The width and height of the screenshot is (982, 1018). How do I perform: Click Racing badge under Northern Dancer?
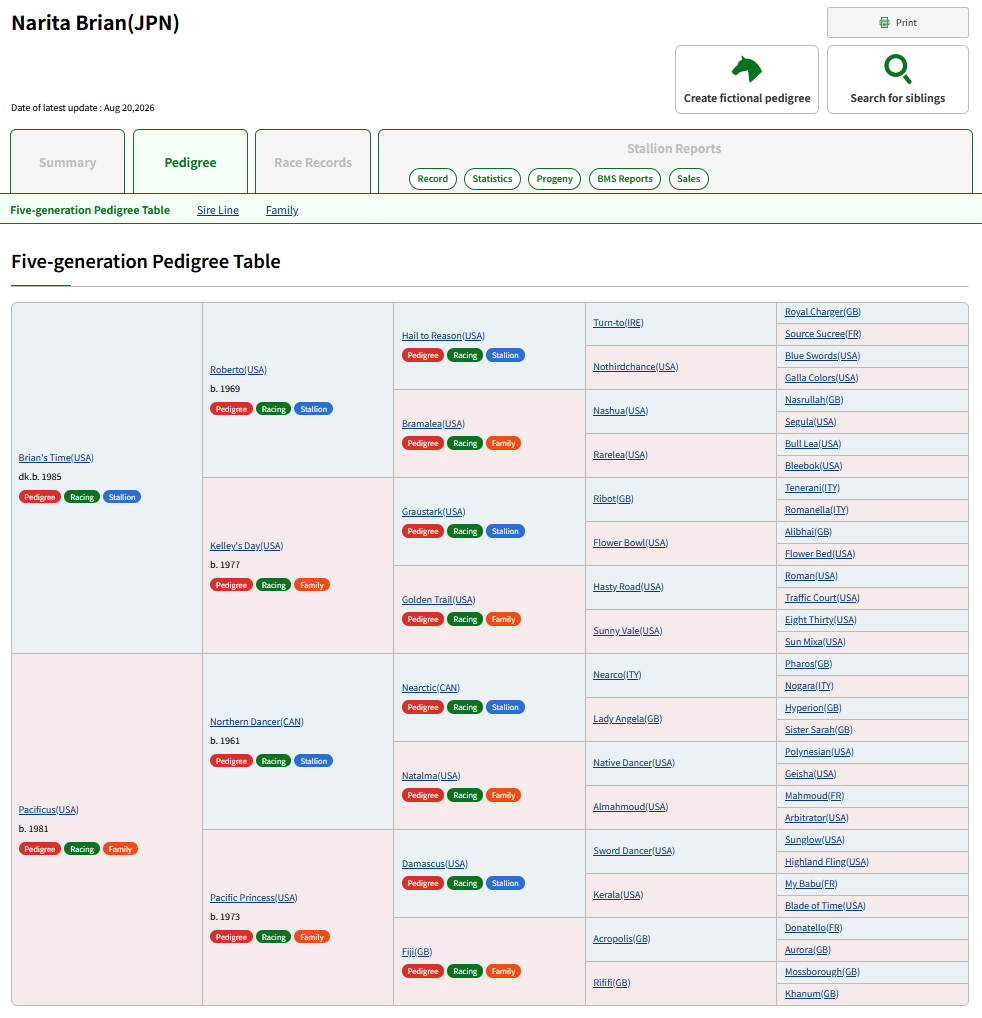pos(273,761)
